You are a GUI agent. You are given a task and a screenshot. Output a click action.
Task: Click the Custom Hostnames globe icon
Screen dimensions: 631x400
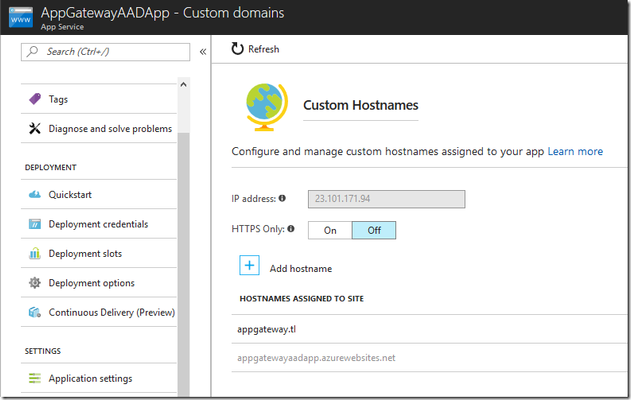267,107
